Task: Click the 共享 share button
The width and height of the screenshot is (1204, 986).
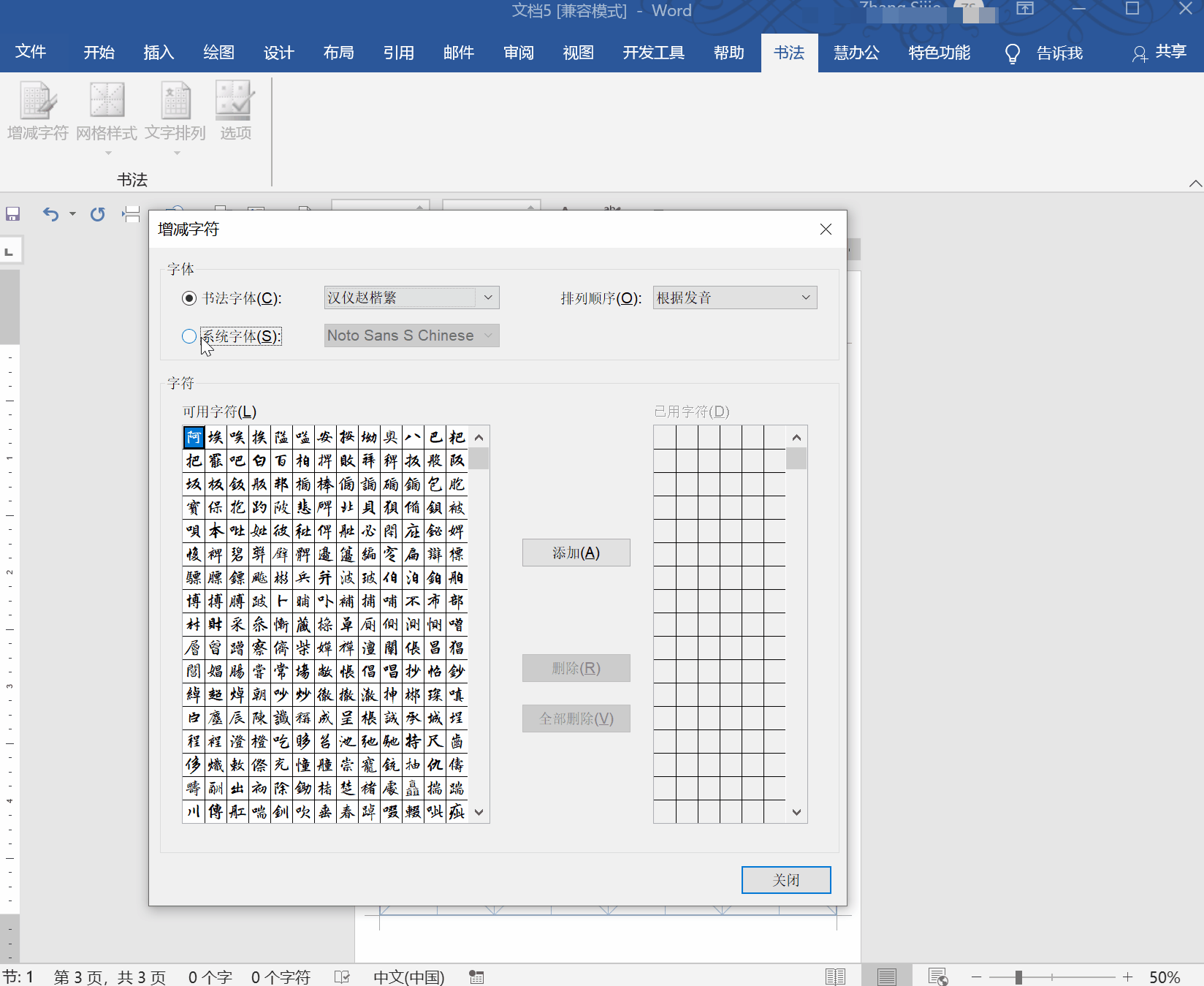Action: click(x=1159, y=53)
